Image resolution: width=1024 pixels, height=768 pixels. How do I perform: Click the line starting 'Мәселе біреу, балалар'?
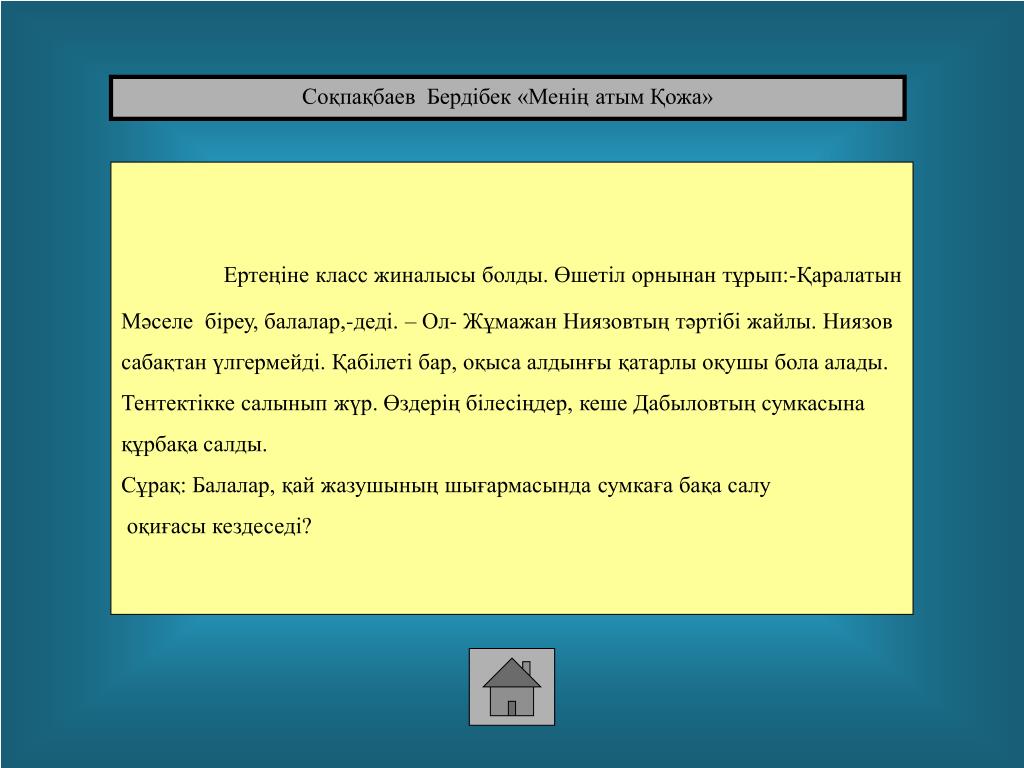point(507,322)
